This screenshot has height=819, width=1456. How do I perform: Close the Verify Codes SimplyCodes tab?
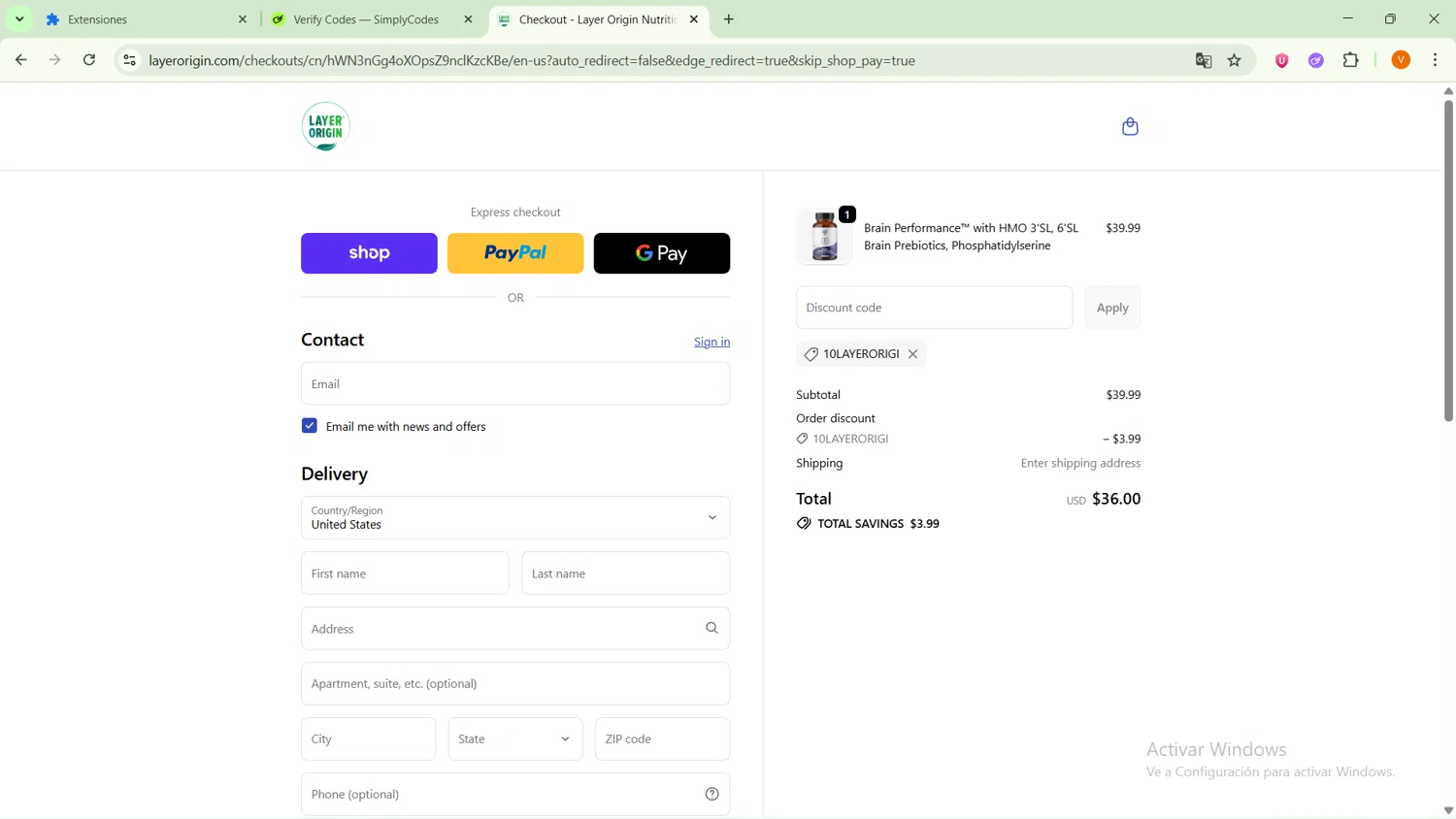pyautogui.click(x=469, y=19)
